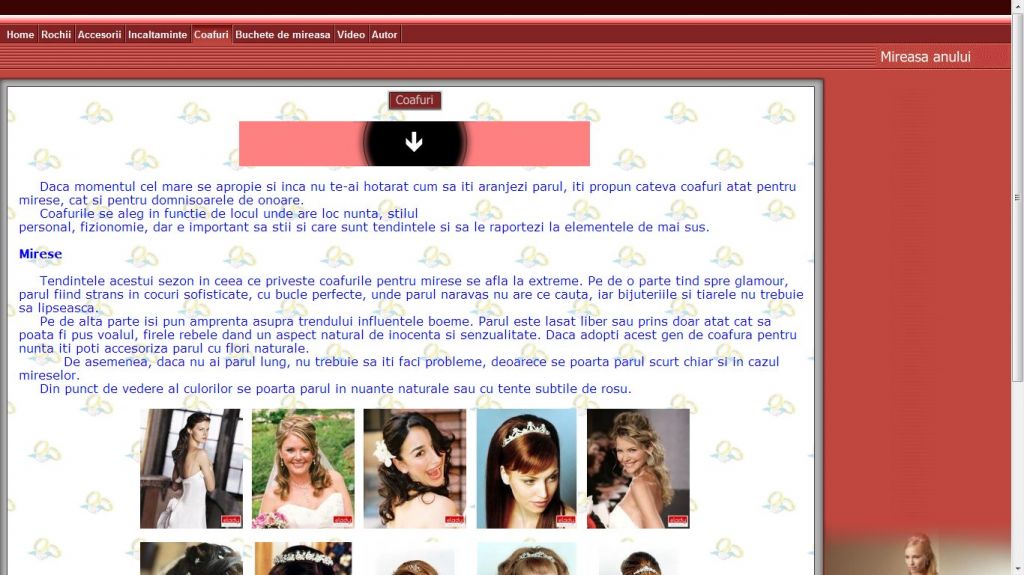Go to the Rochii page
The height and width of the screenshot is (575, 1024).
pyautogui.click(x=56, y=35)
